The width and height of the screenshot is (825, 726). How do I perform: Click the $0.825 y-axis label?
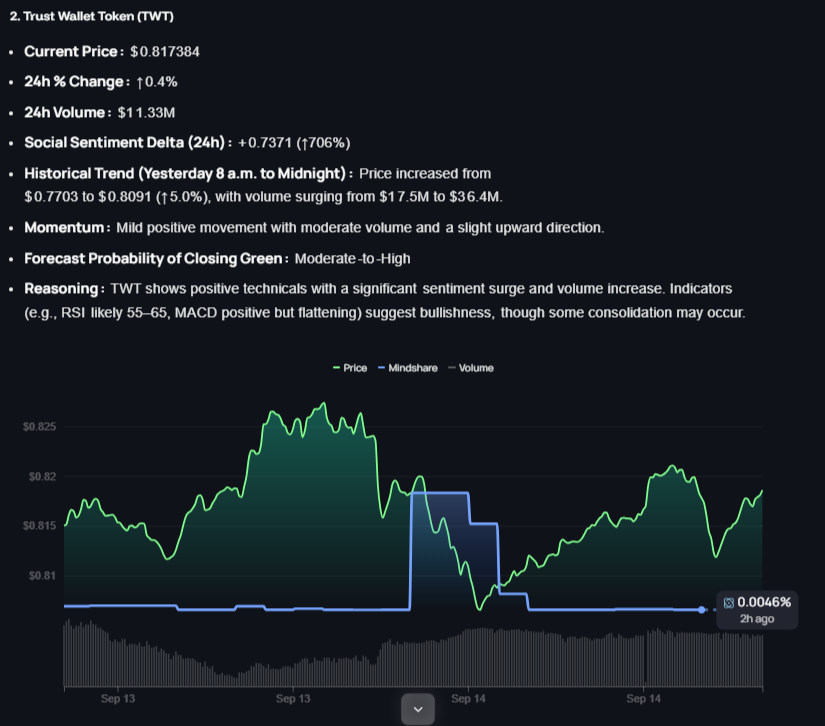pyautogui.click(x=39, y=427)
